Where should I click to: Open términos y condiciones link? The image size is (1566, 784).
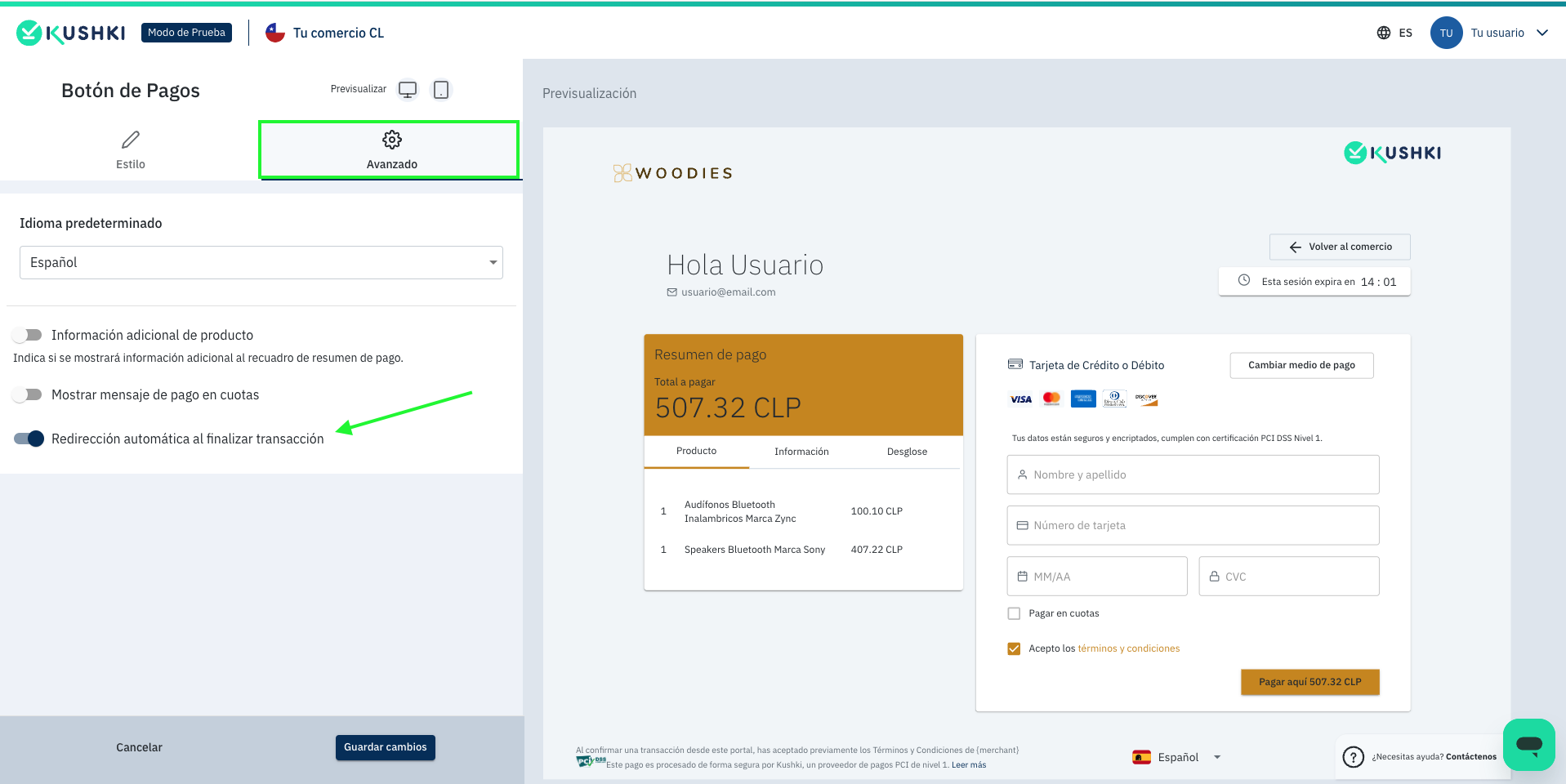click(1128, 648)
